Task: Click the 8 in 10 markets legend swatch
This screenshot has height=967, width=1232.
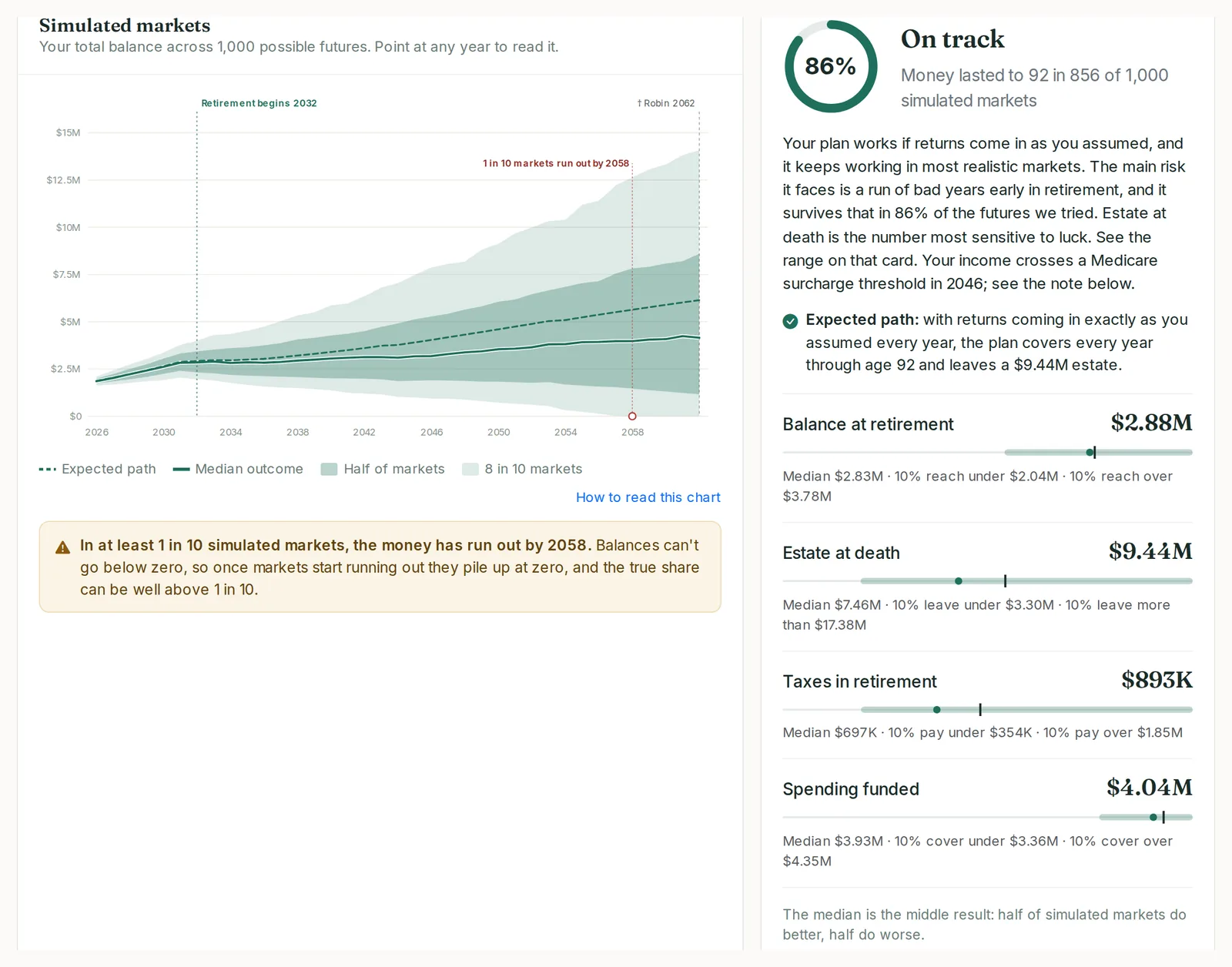Action: 470,469
